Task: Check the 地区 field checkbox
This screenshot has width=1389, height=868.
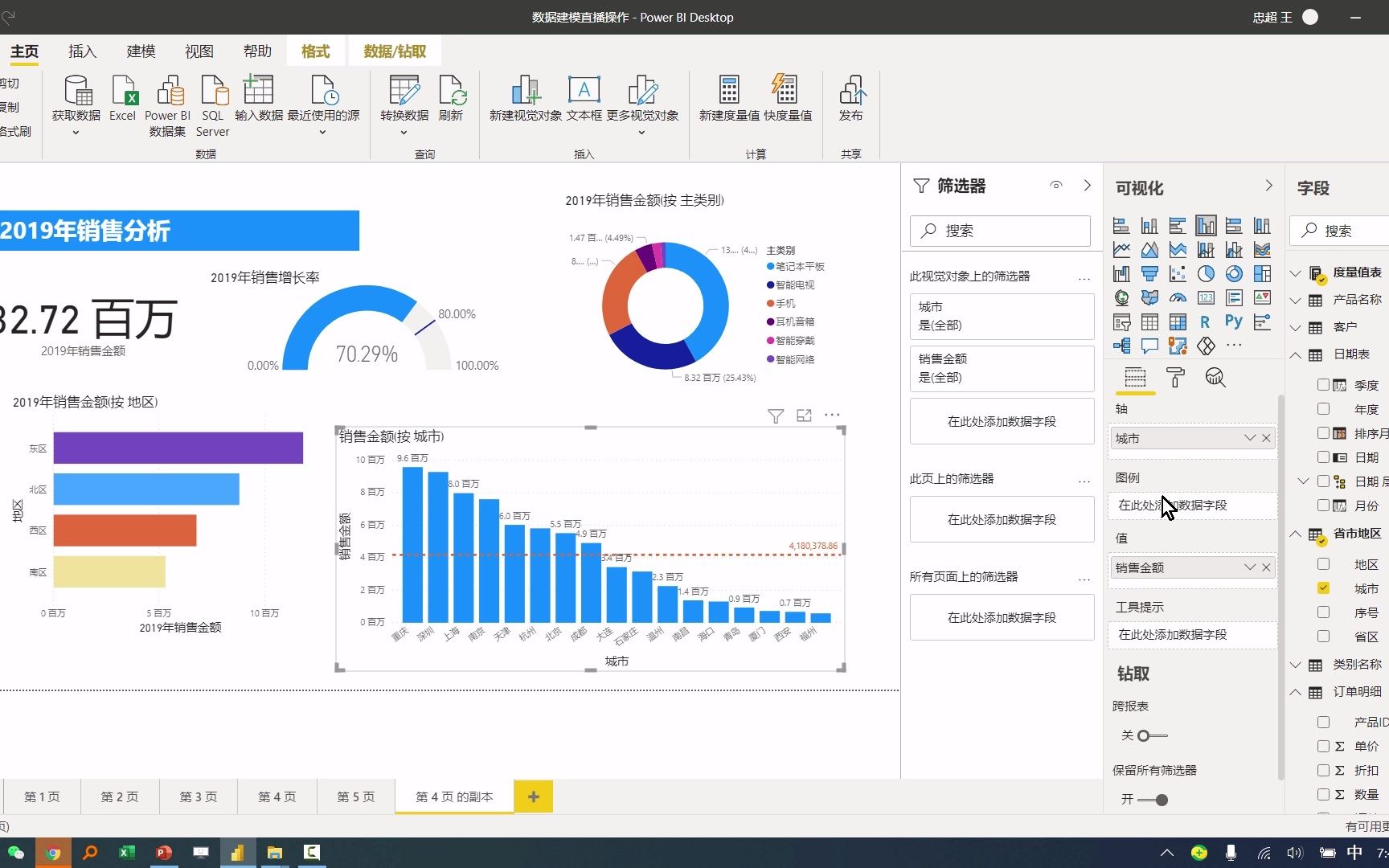Action: 1323,563
